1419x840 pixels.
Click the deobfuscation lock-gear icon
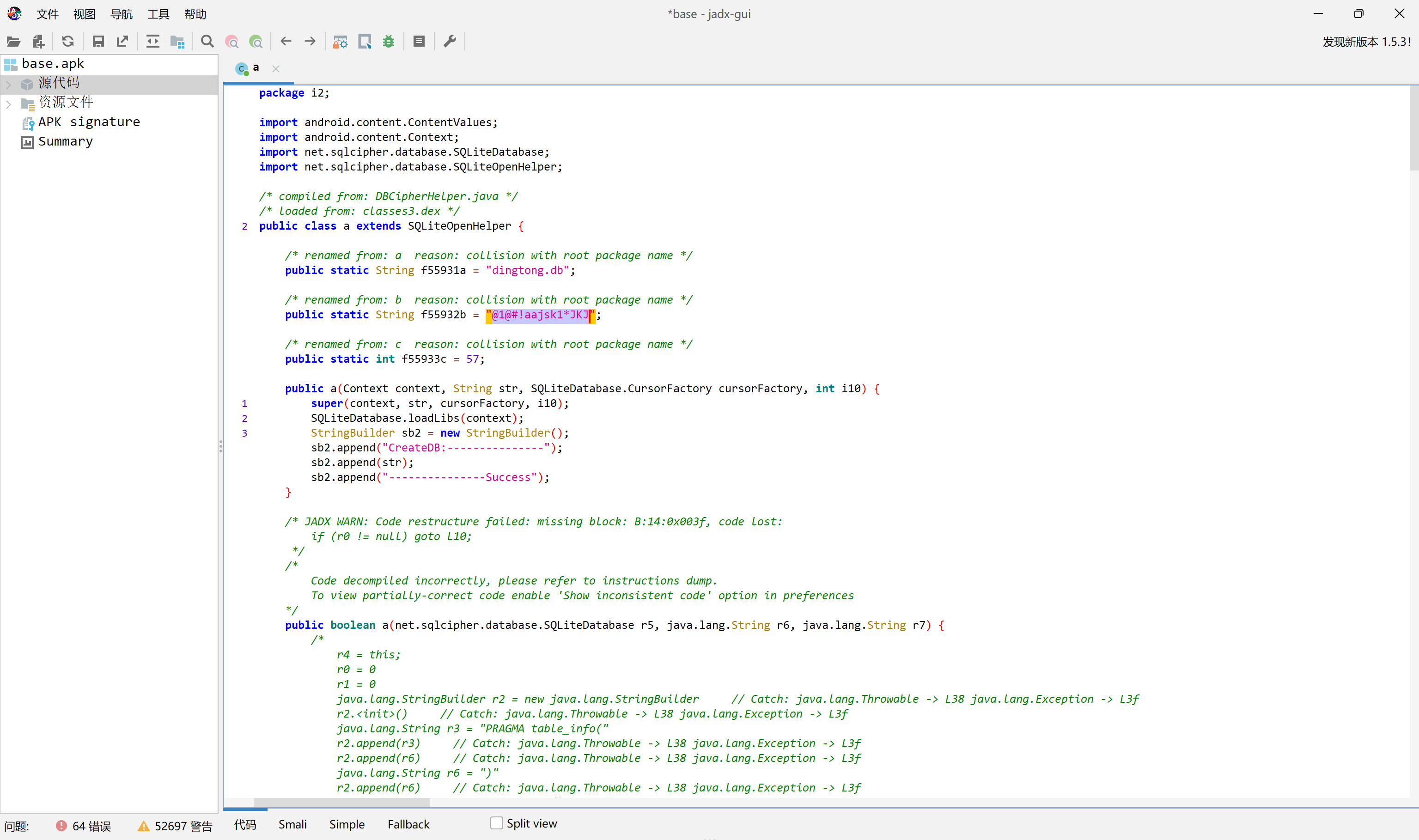coord(340,41)
